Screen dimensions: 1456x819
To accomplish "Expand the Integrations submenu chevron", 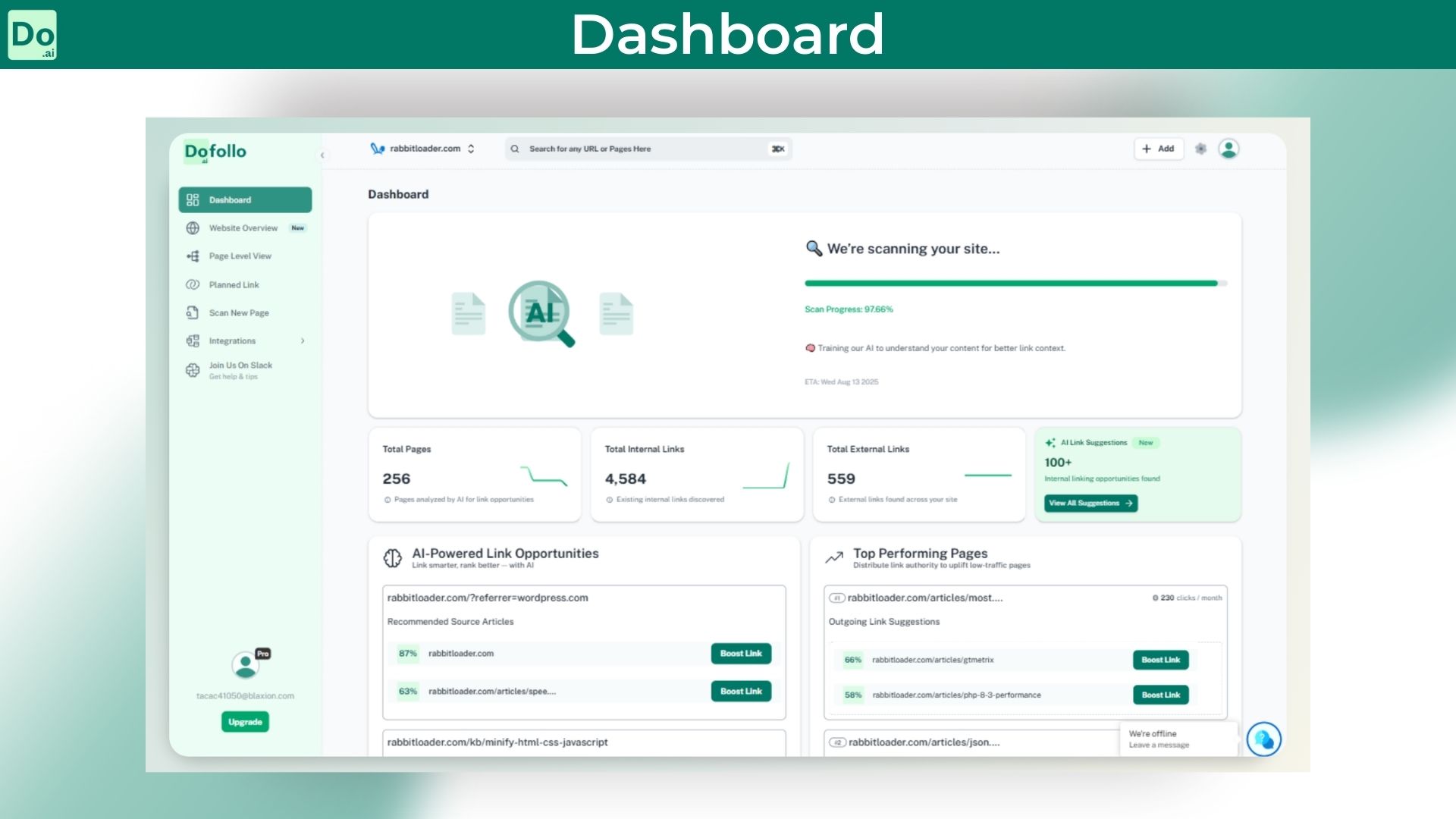I will pyautogui.click(x=303, y=340).
